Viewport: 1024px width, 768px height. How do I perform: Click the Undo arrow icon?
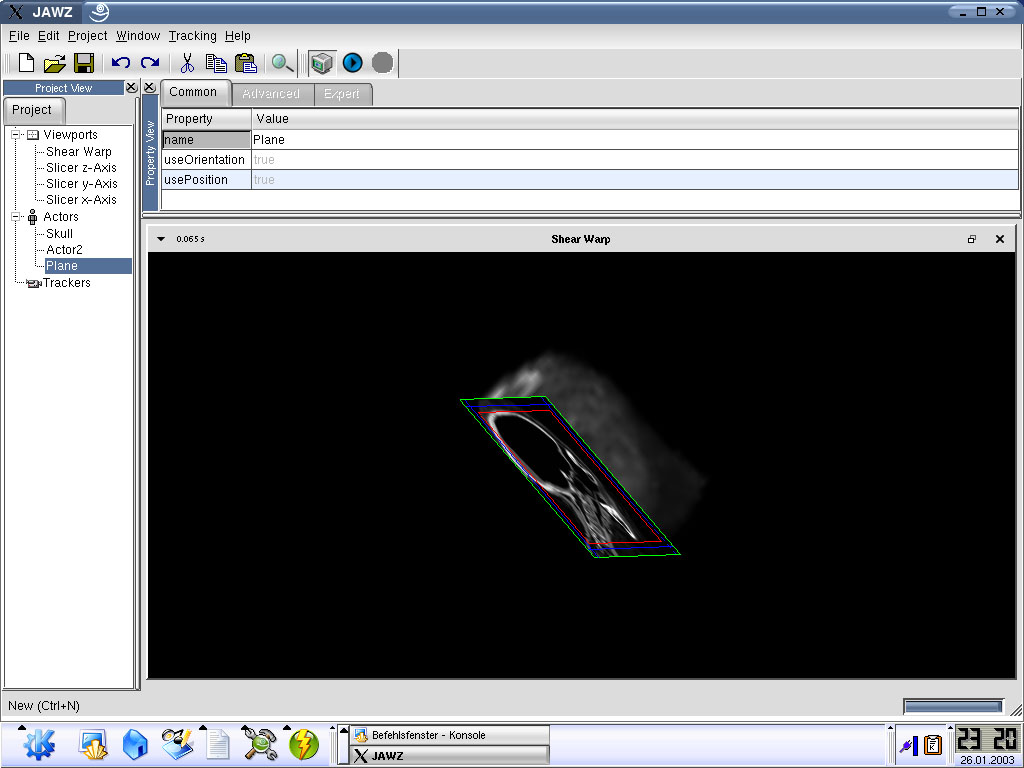[x=121, y=63]
